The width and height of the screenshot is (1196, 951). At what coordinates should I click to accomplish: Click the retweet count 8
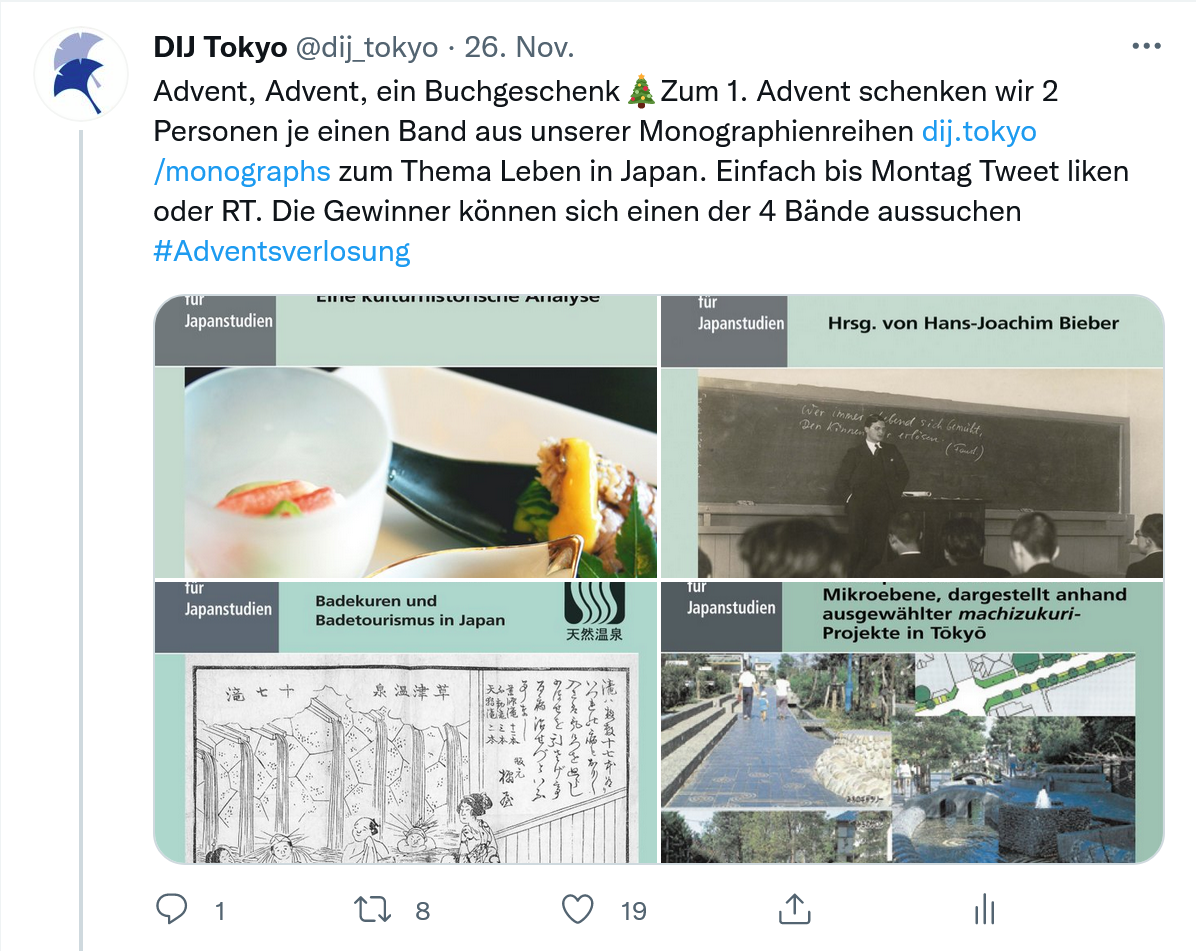click(423, 911)
